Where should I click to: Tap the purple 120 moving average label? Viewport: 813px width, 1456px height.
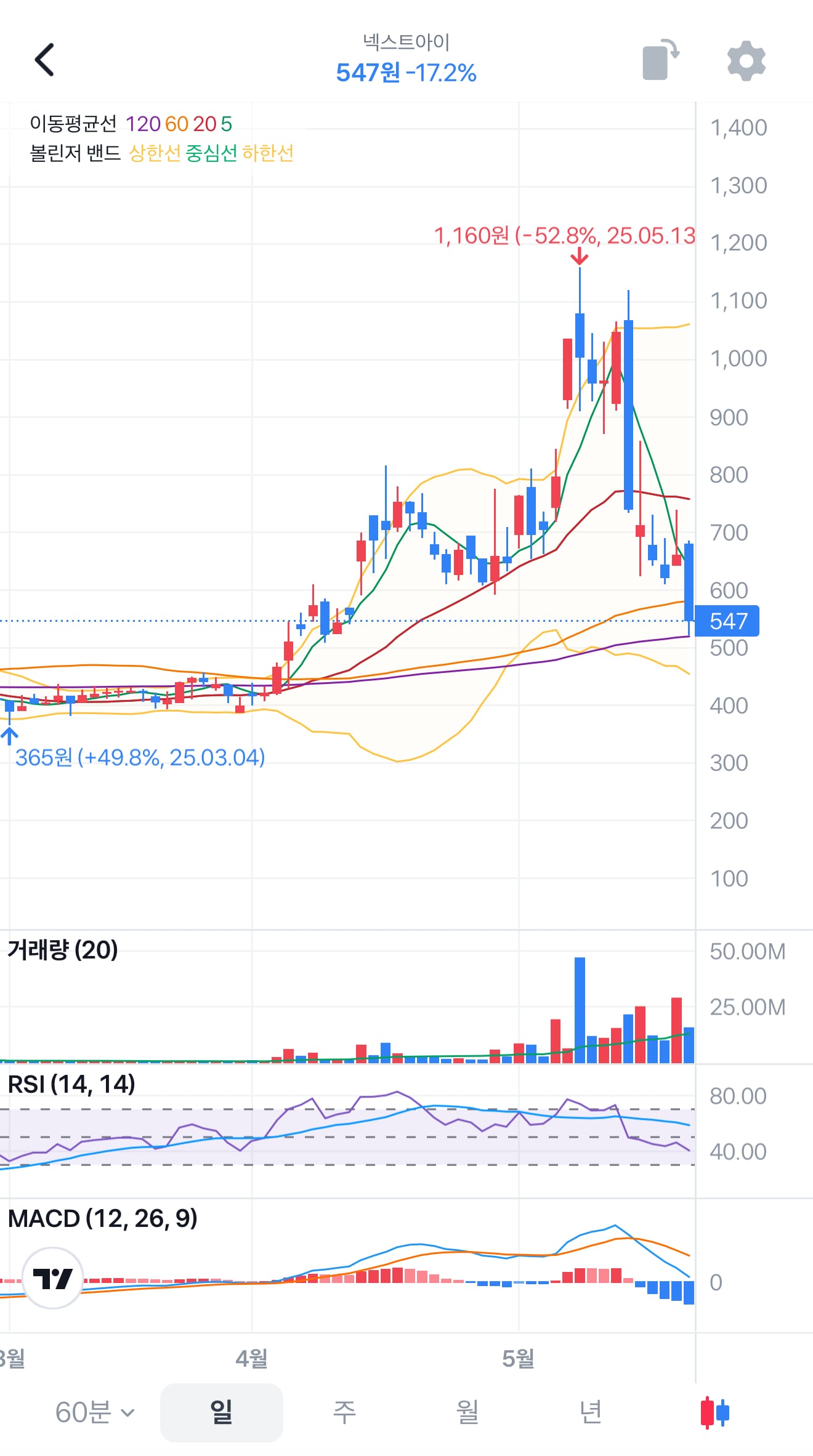point(143,124)
